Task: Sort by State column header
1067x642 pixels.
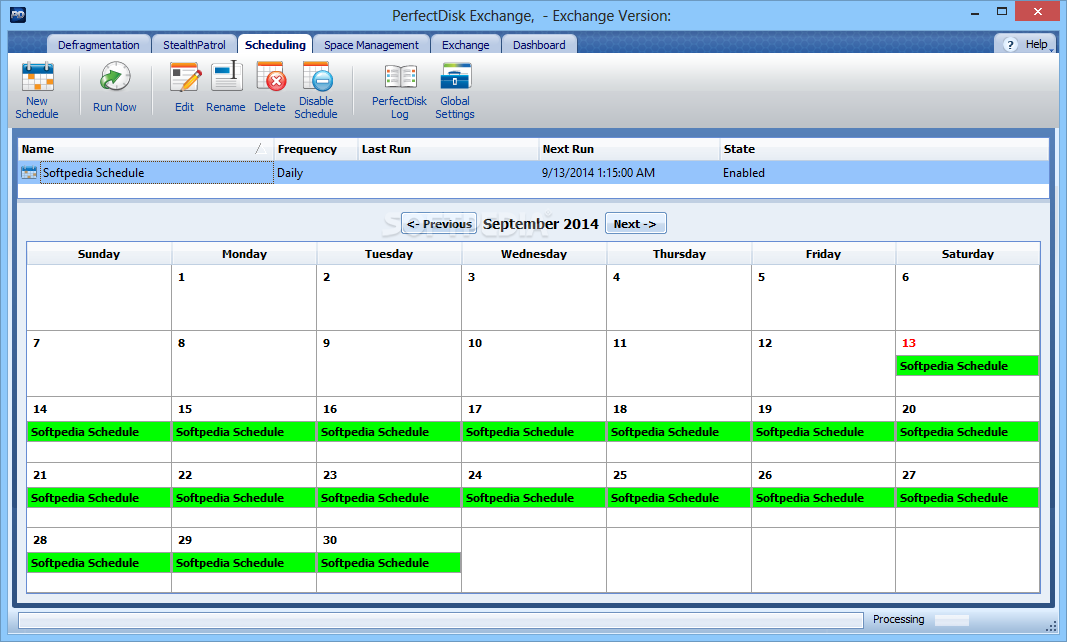Action: click(884, 149)
